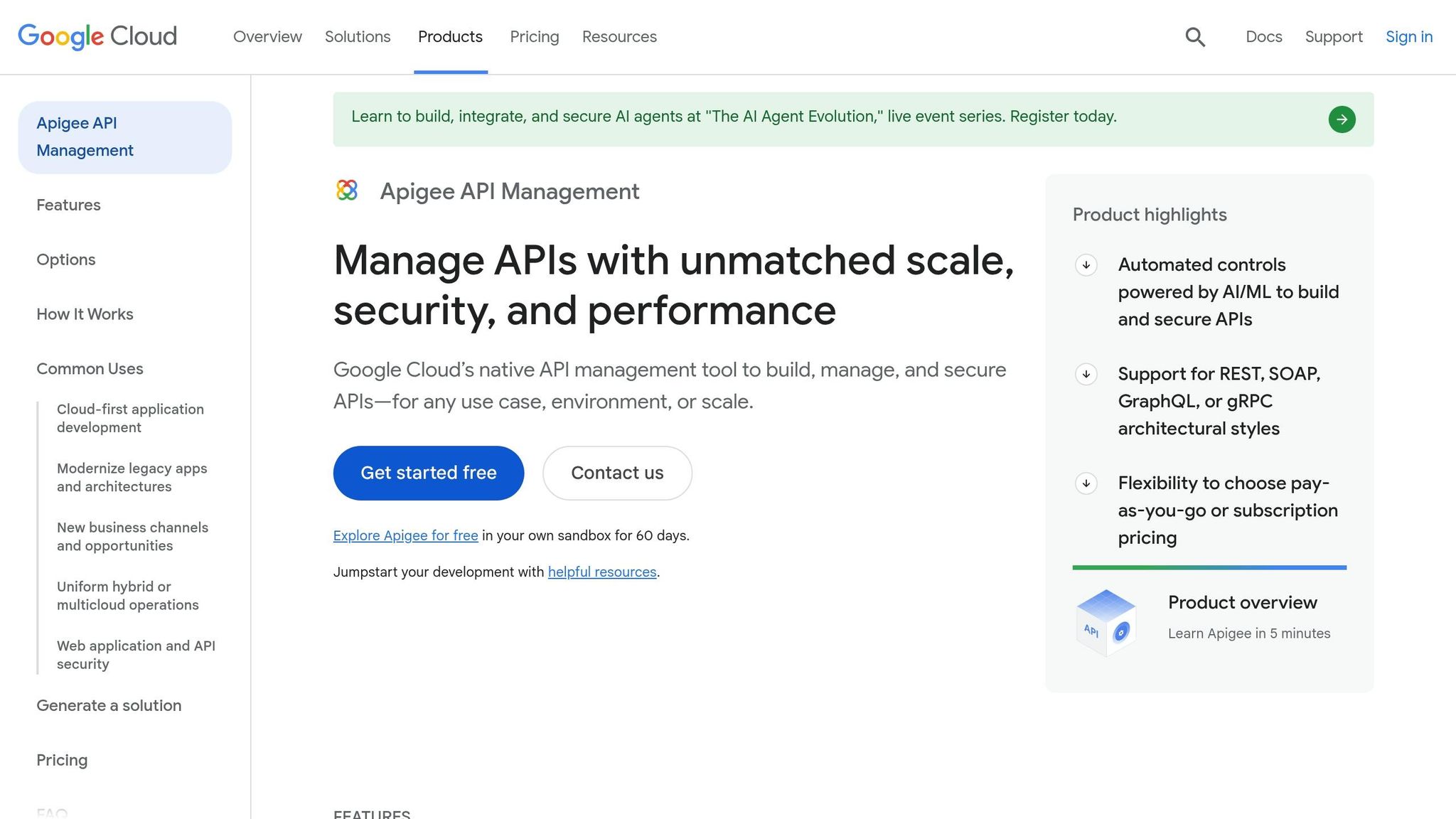This screenshot has width=1456, height=819.
Task: Switch to the Solutions tab
Action: [358, 36]
